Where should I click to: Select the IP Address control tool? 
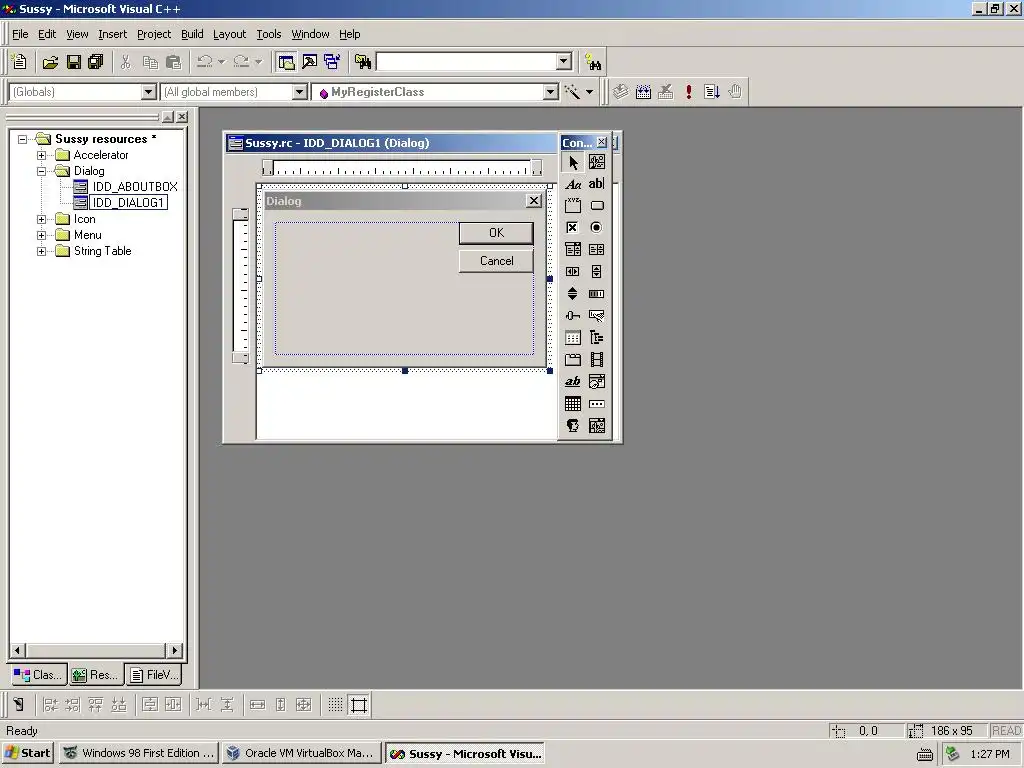597,404
